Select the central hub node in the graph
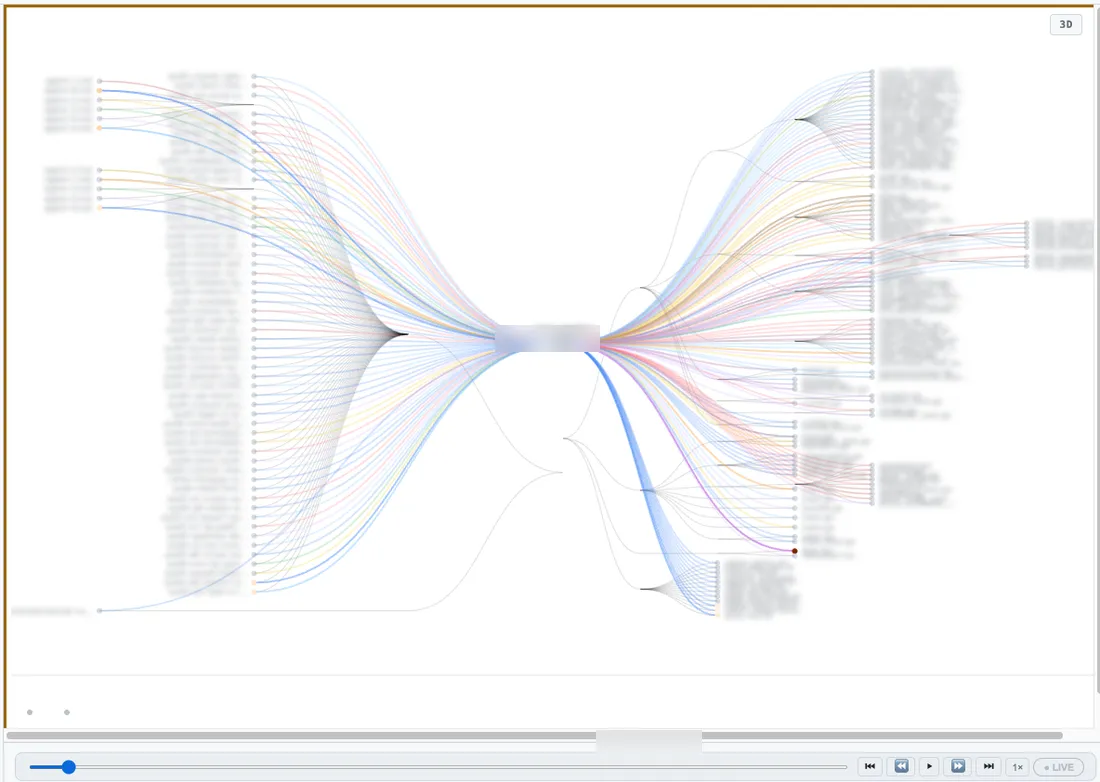 tap(547, 338)
